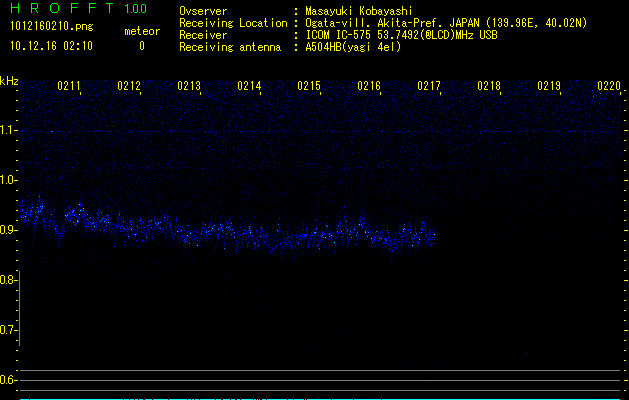Click the Ovserver field label
Image resolution: width=629 pixels, height=400 pixels.
(x=203, y=11)
